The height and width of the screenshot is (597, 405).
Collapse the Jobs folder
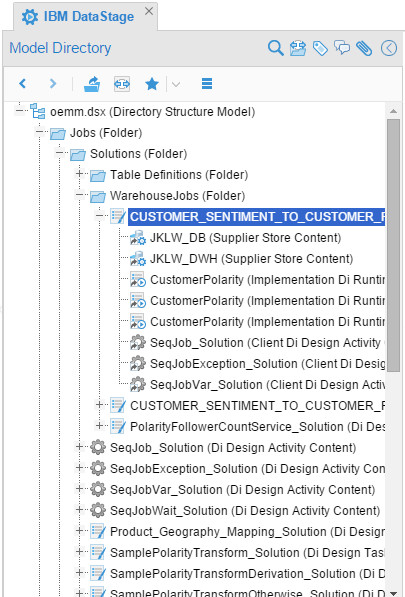click(39, 132)
